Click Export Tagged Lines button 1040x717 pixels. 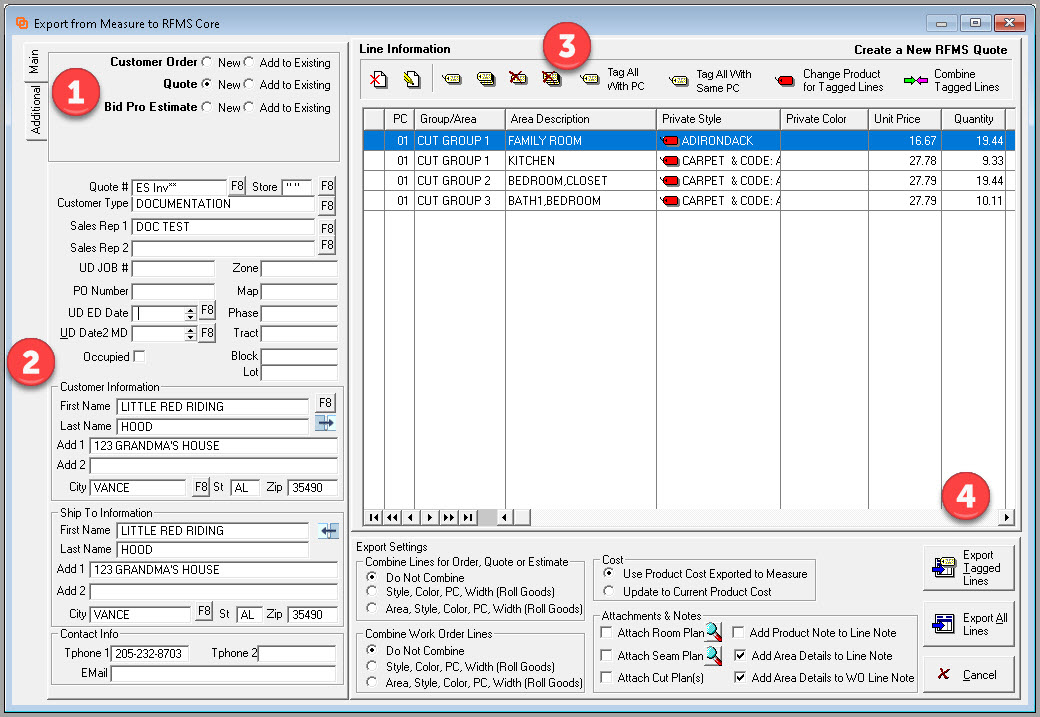(969, 568)
